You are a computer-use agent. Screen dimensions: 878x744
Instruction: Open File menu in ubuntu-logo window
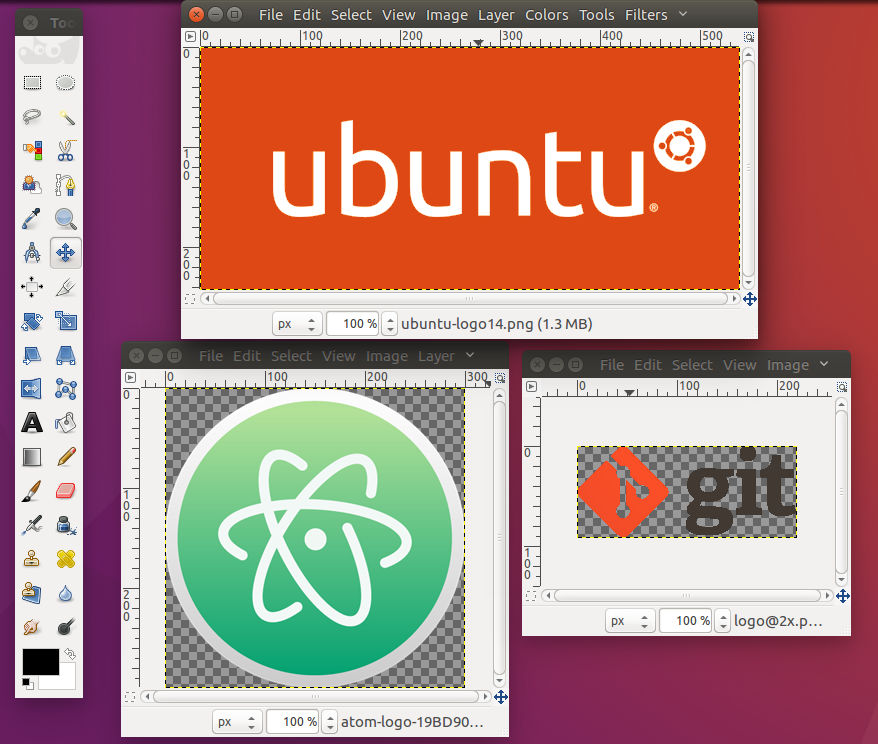[270, 15]
